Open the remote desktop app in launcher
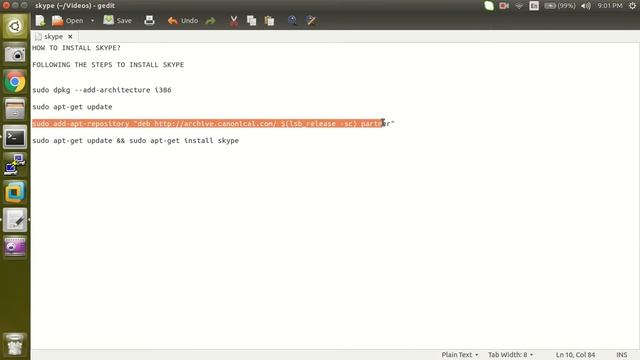 point(15,165)
